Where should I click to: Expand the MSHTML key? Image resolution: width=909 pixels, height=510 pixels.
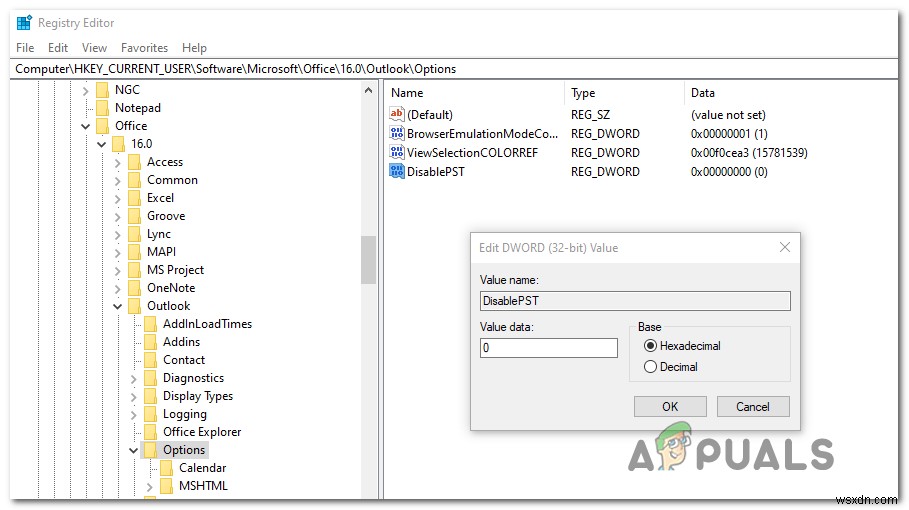(x=150, y=486)
